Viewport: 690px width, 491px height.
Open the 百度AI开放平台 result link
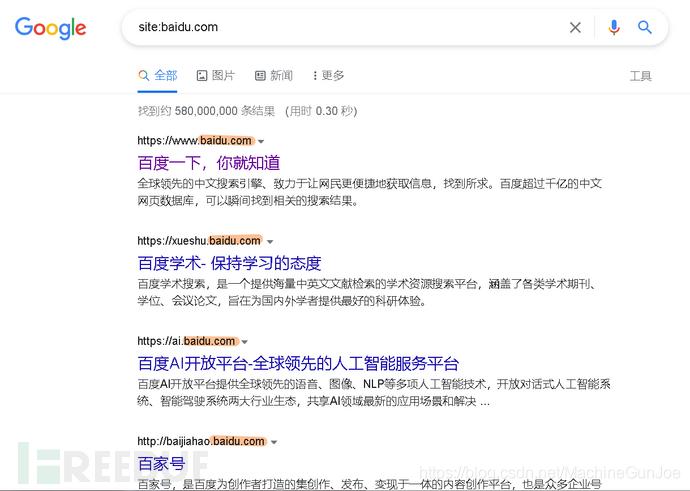[x=298, y=363]
